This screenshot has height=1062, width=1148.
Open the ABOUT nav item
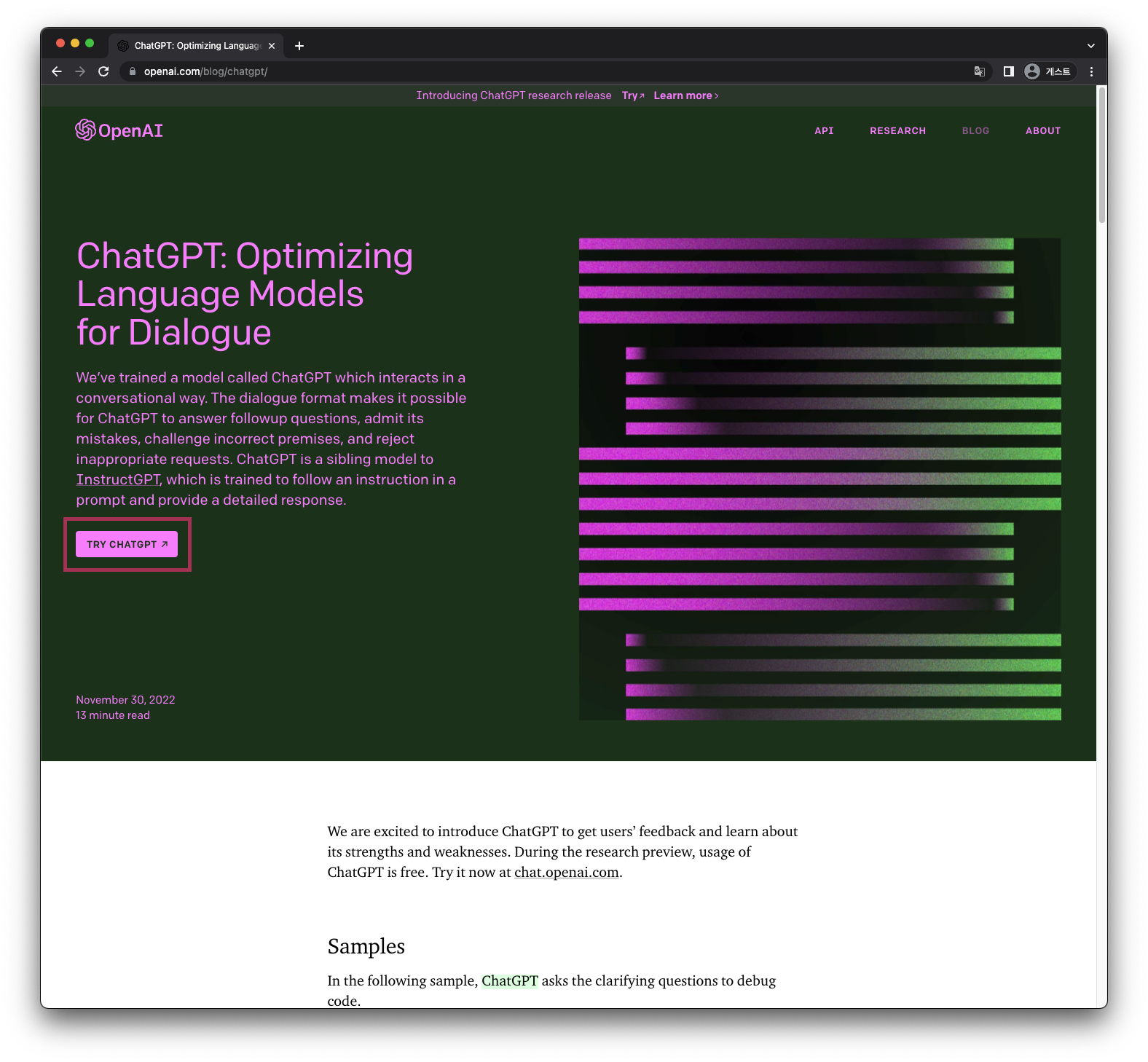pyautogui.click(x=1043, y=131)
